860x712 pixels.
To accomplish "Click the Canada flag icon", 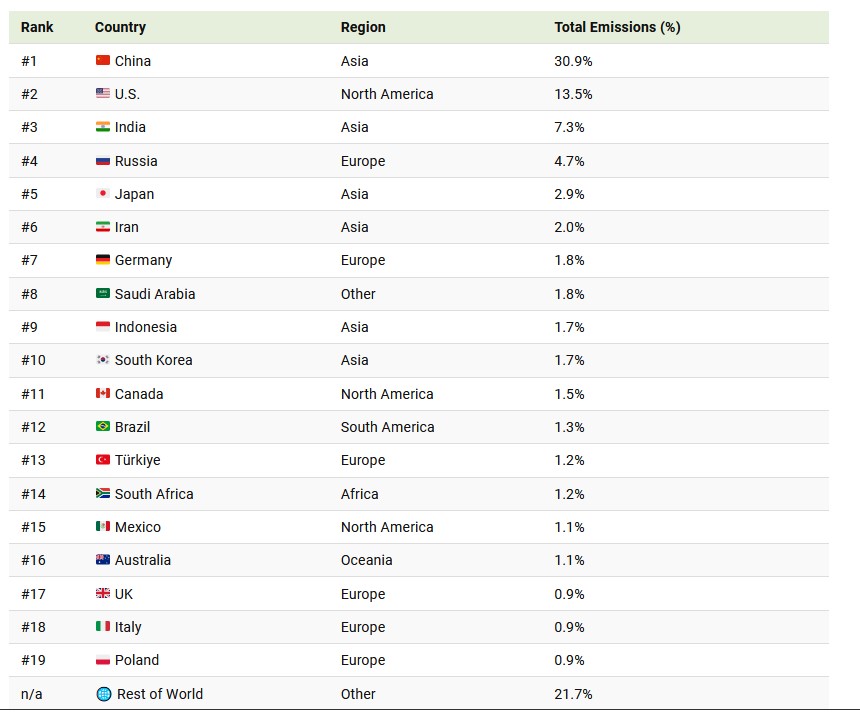I will 103,394.
